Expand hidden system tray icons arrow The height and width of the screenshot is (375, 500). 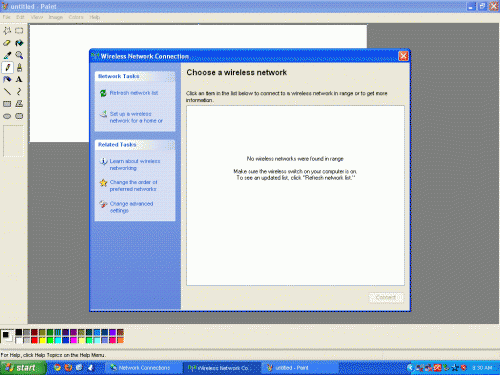point(410,368)
